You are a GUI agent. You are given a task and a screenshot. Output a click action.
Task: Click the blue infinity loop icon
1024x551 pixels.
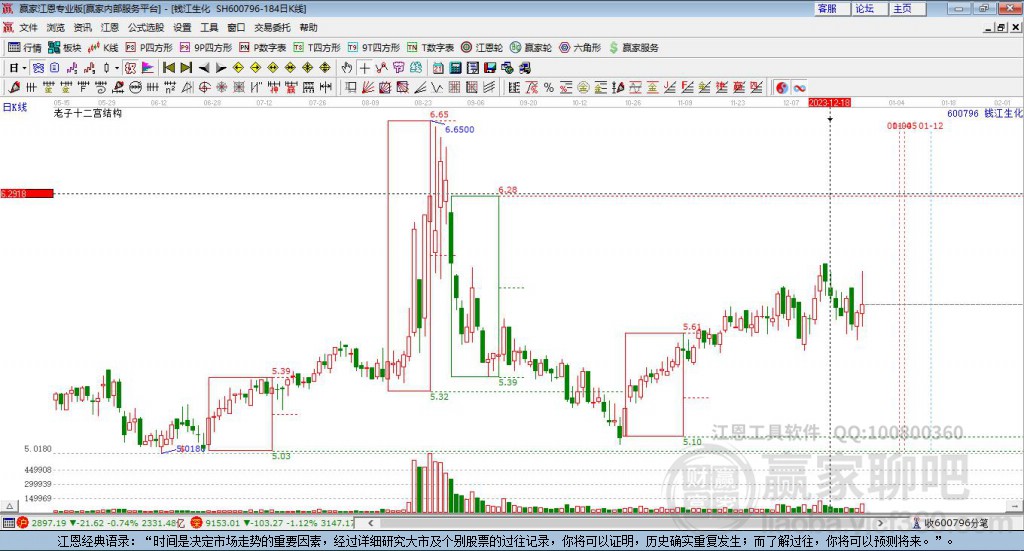tap(799, 87)
